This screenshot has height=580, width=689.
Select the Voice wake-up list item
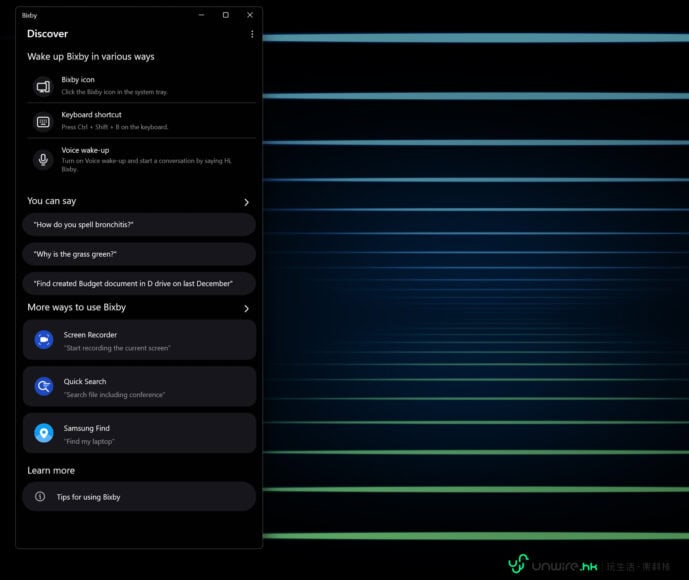(x=139, y=159)
